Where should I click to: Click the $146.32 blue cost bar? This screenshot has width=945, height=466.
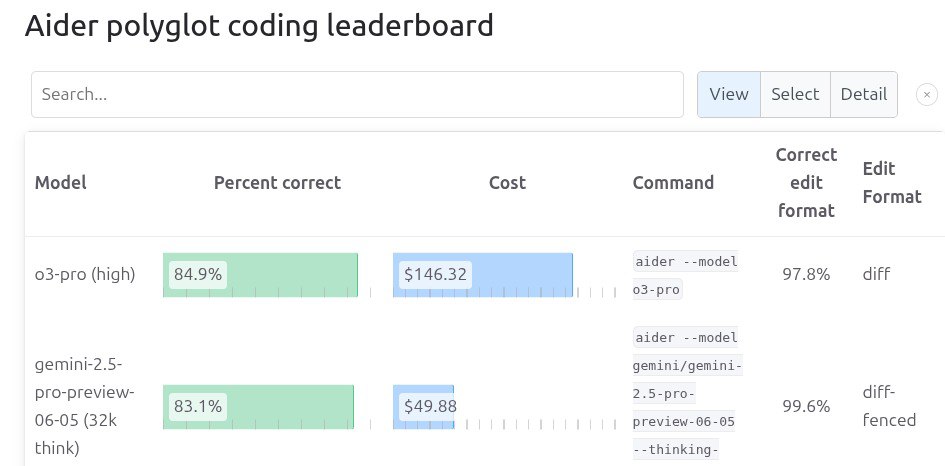tap(483, 274)
